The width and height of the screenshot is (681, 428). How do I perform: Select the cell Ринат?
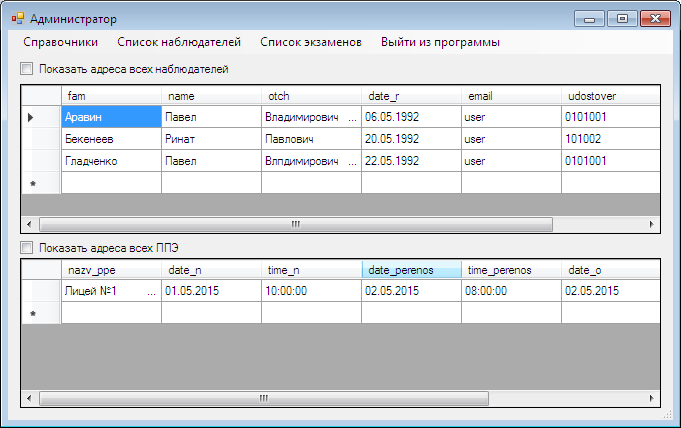click(211, 139)
